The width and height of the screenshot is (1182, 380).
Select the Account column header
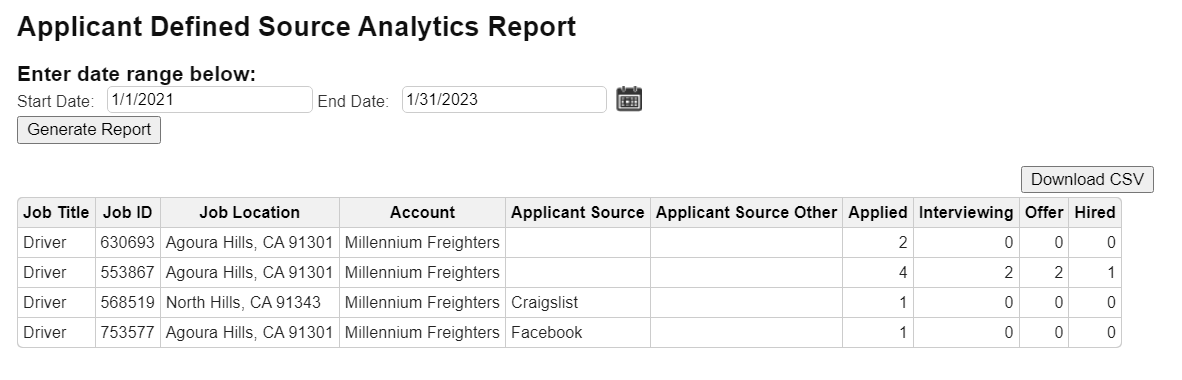422,213
